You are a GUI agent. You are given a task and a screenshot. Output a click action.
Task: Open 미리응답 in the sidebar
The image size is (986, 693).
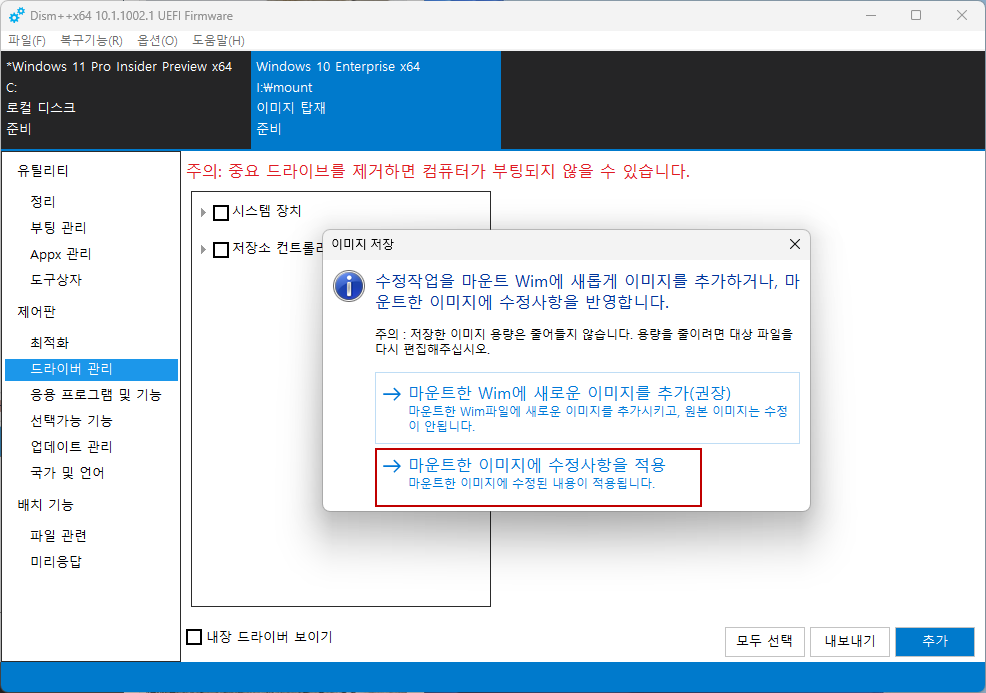click(56, 562)
